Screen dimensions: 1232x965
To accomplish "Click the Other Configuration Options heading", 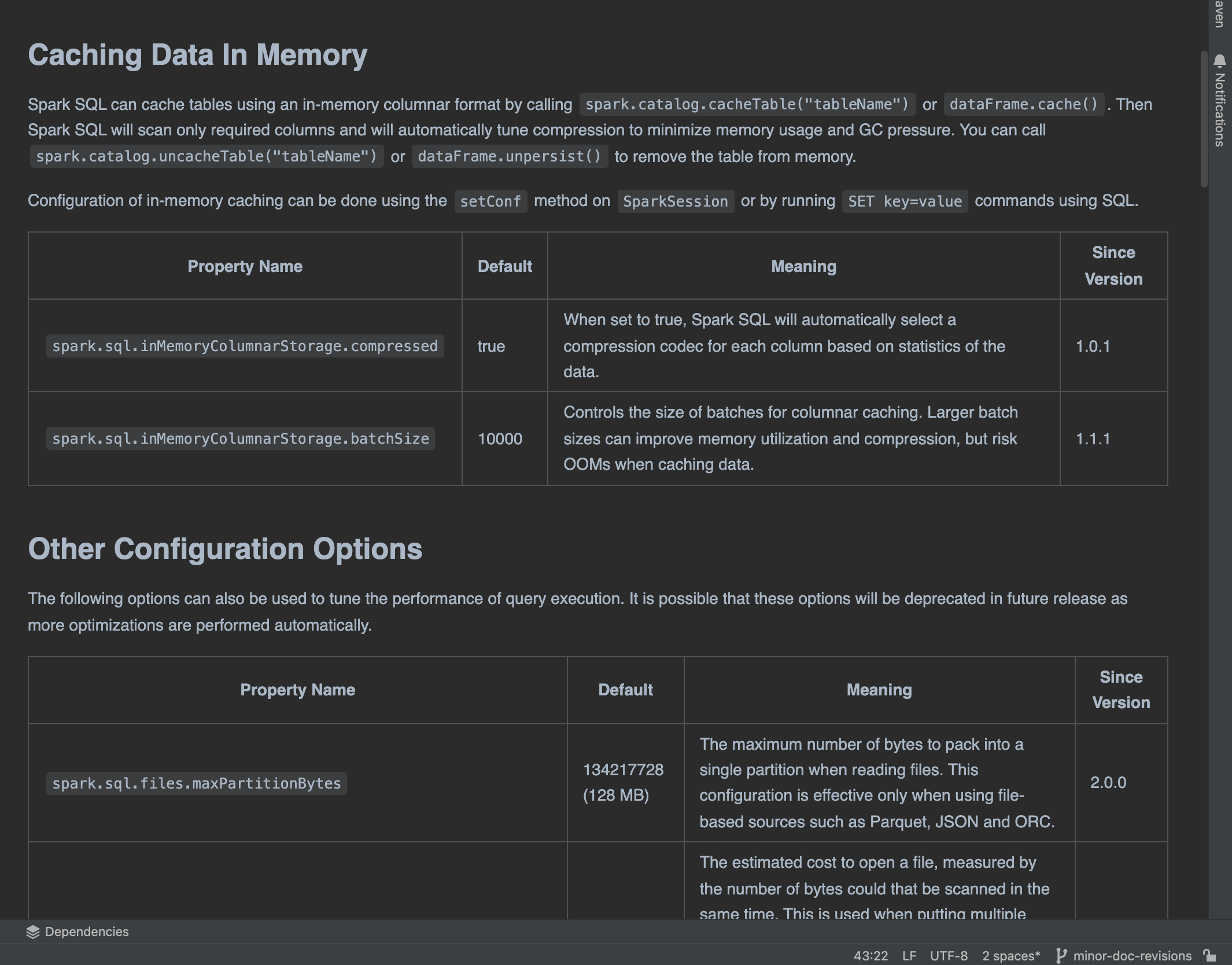I will (x=225, y=548).
